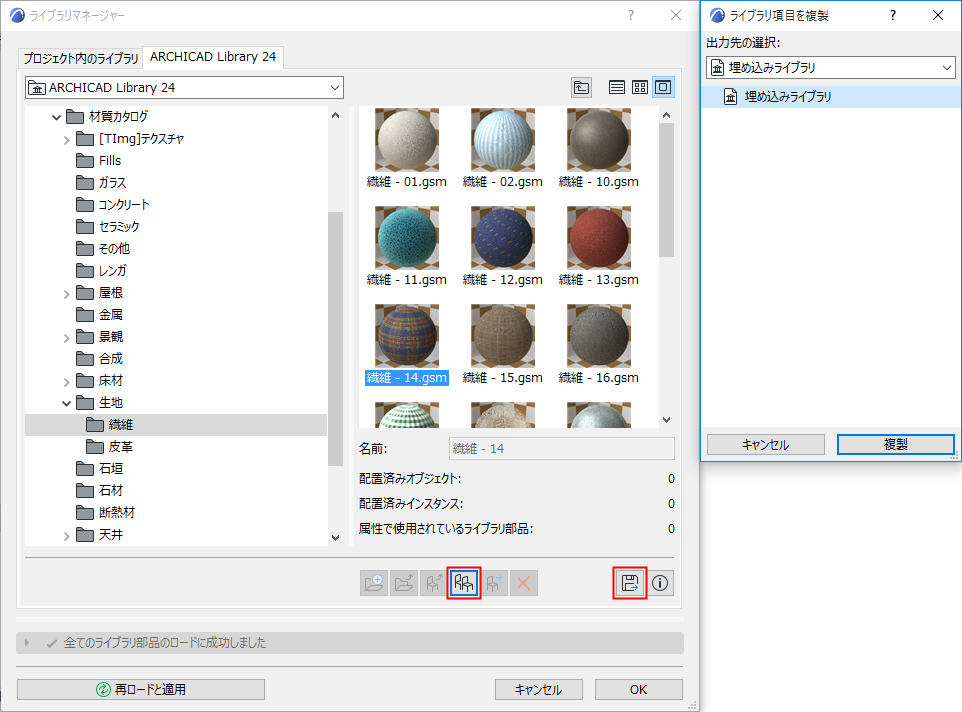Collapse the 材質カタログ folder

(56, 117)
